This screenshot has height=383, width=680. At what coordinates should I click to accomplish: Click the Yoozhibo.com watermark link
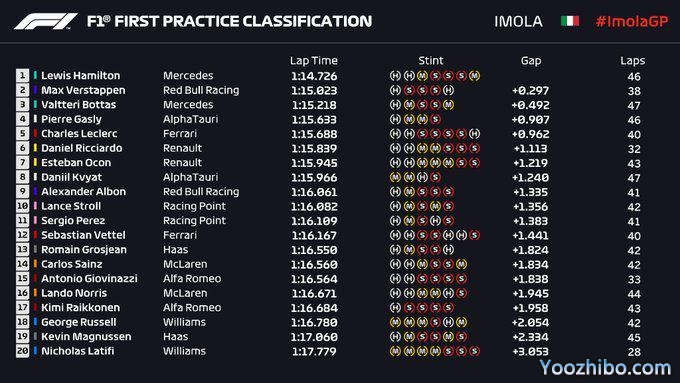click(605, 367)
